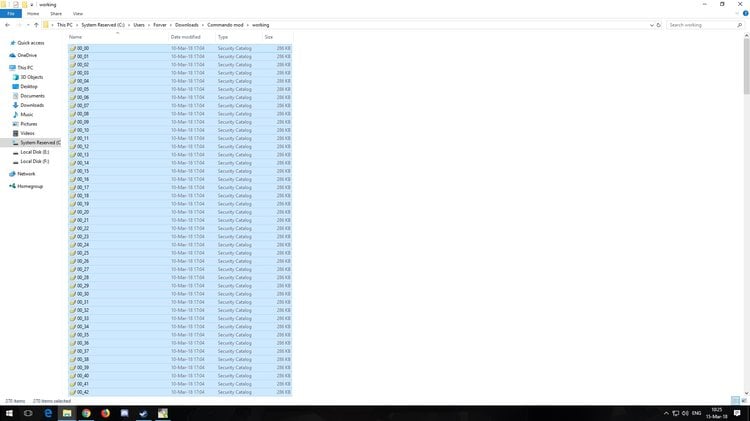Expand the ribbon with the chevron
The width and height of the screenshot is (750, 421).
pyautogui.click(x=737, y=13)
